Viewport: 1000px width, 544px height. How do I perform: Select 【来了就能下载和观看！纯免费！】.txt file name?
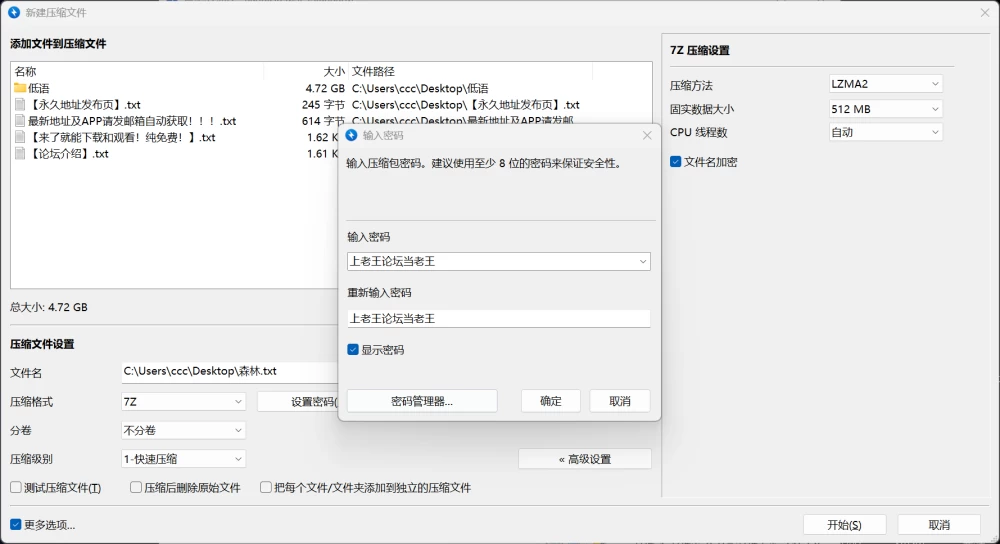click(x=122, y=137)
